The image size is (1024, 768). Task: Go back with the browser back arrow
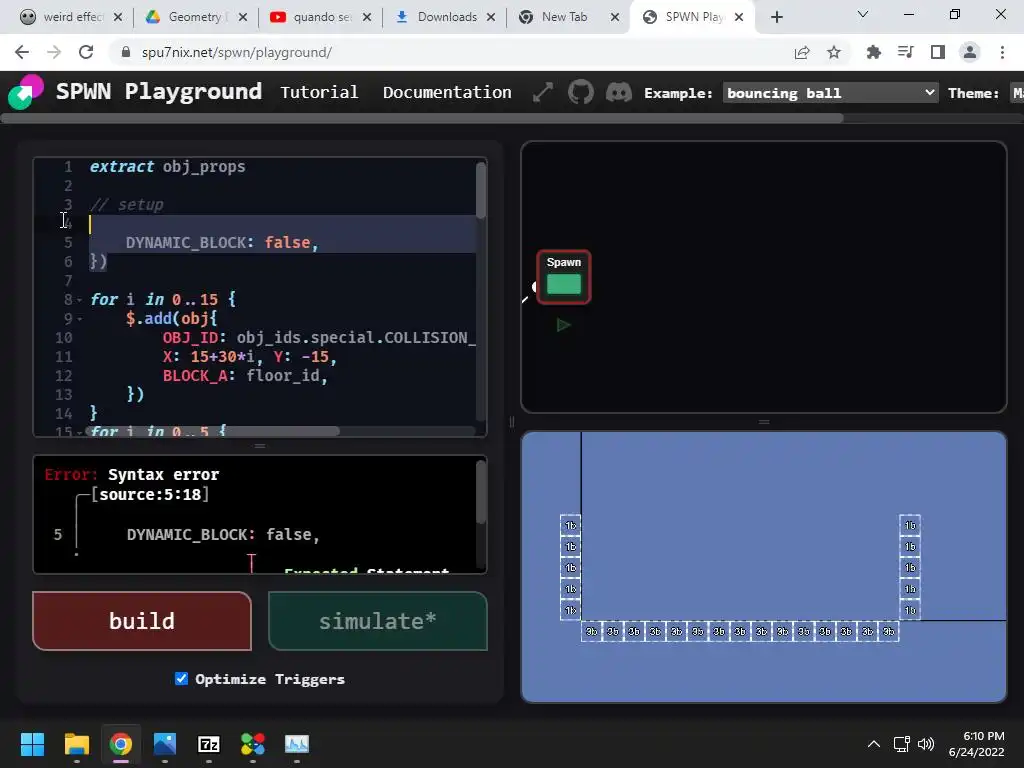22,52
